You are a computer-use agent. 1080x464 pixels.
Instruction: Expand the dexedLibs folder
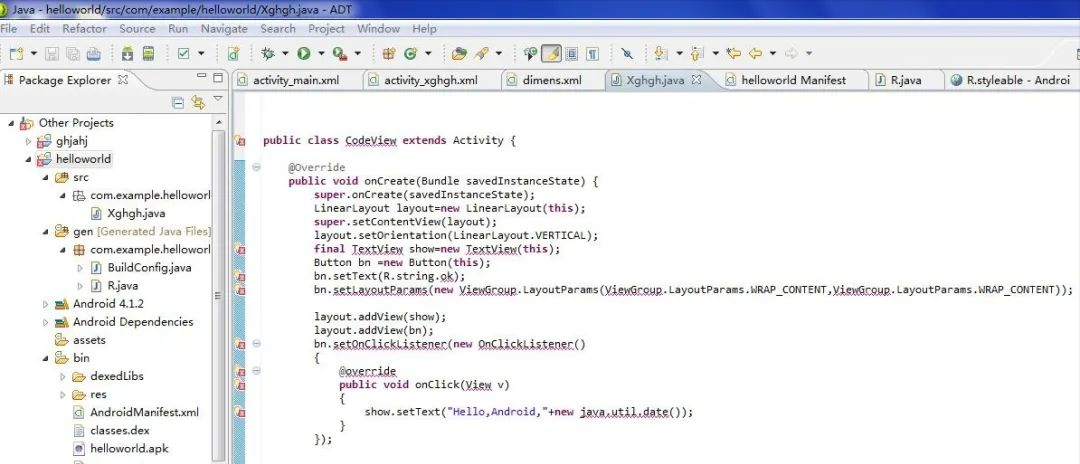pos(62,377)
